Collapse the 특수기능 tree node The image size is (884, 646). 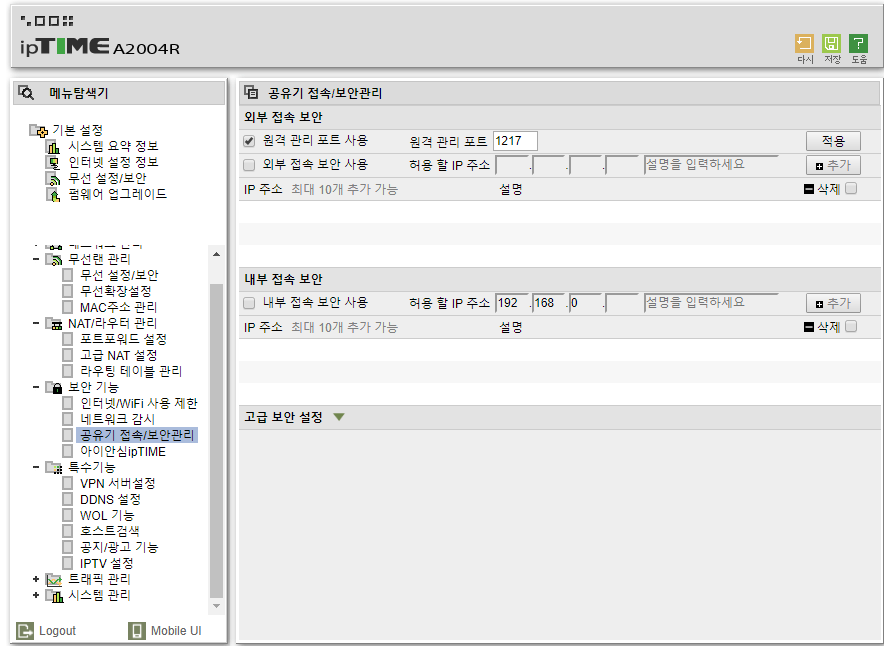pos(36,467)
